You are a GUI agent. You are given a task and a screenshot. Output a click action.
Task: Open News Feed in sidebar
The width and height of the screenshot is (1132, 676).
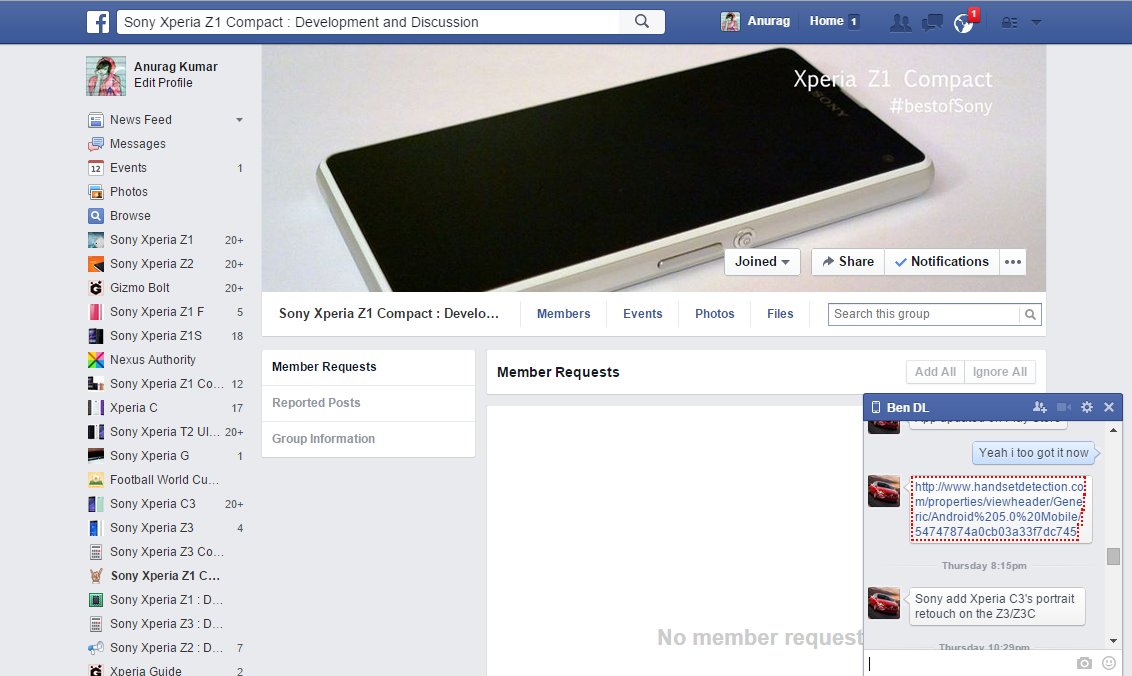(141, 120)
